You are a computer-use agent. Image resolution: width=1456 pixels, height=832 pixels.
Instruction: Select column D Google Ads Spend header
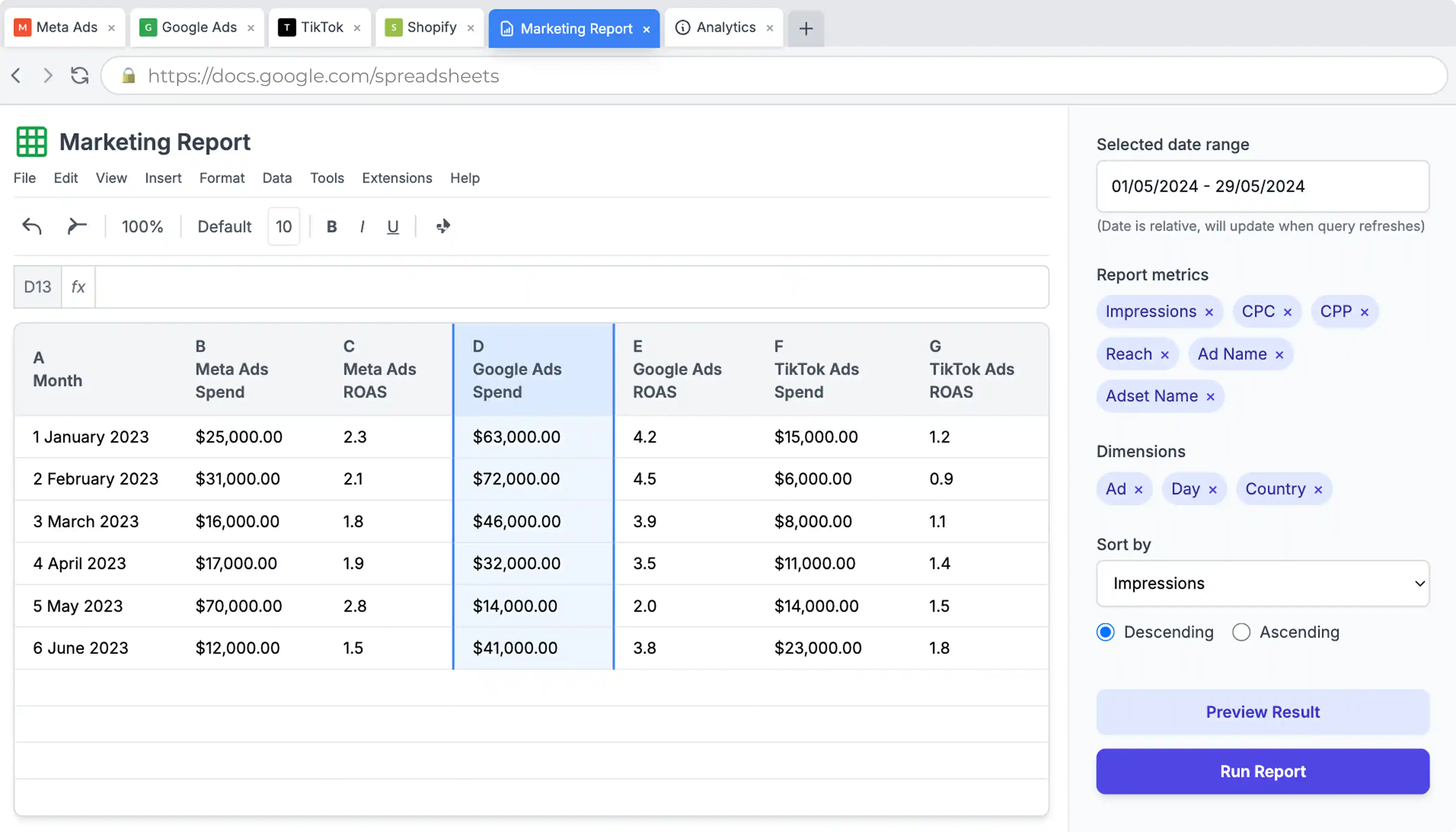[x=533, y=369]
